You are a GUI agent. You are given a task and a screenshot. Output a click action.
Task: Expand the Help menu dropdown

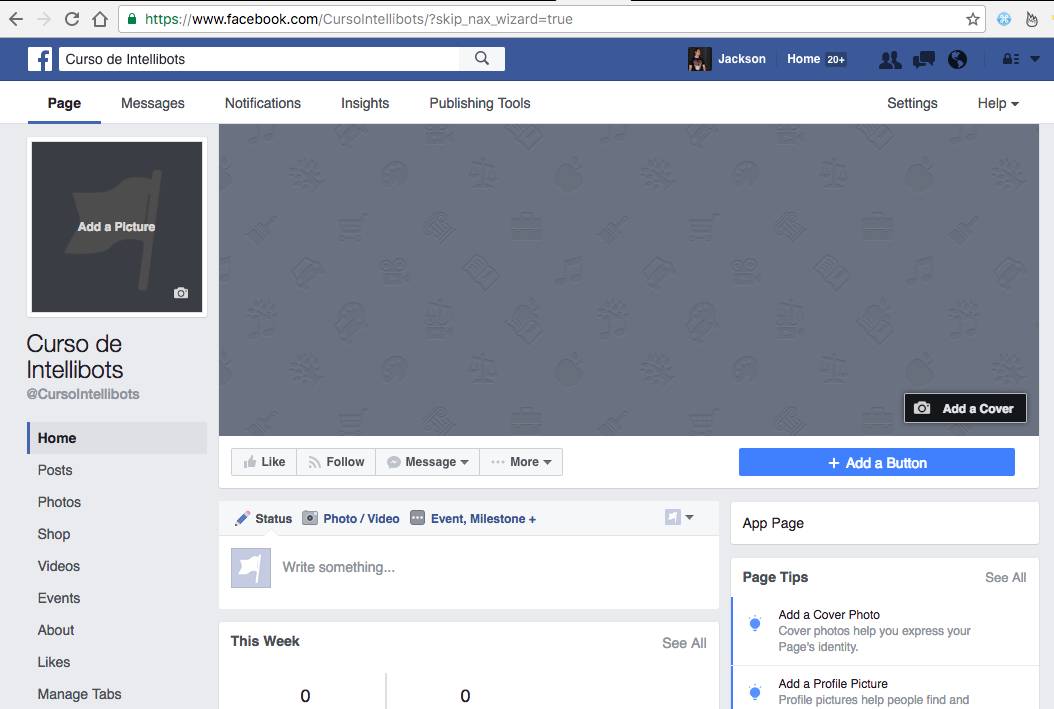(997, 102)
